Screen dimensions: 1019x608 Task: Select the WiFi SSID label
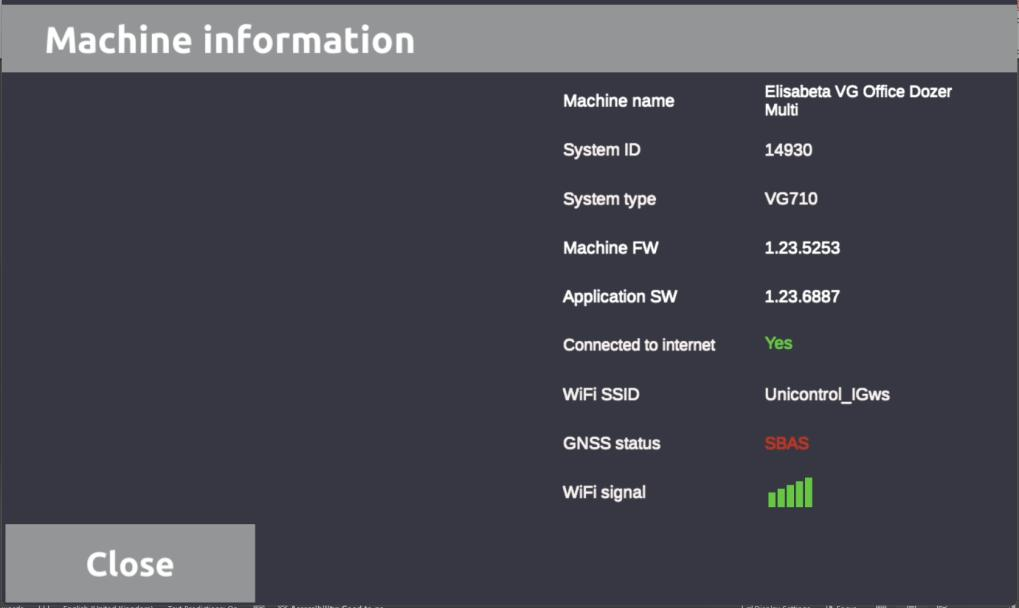pos(601,395)
